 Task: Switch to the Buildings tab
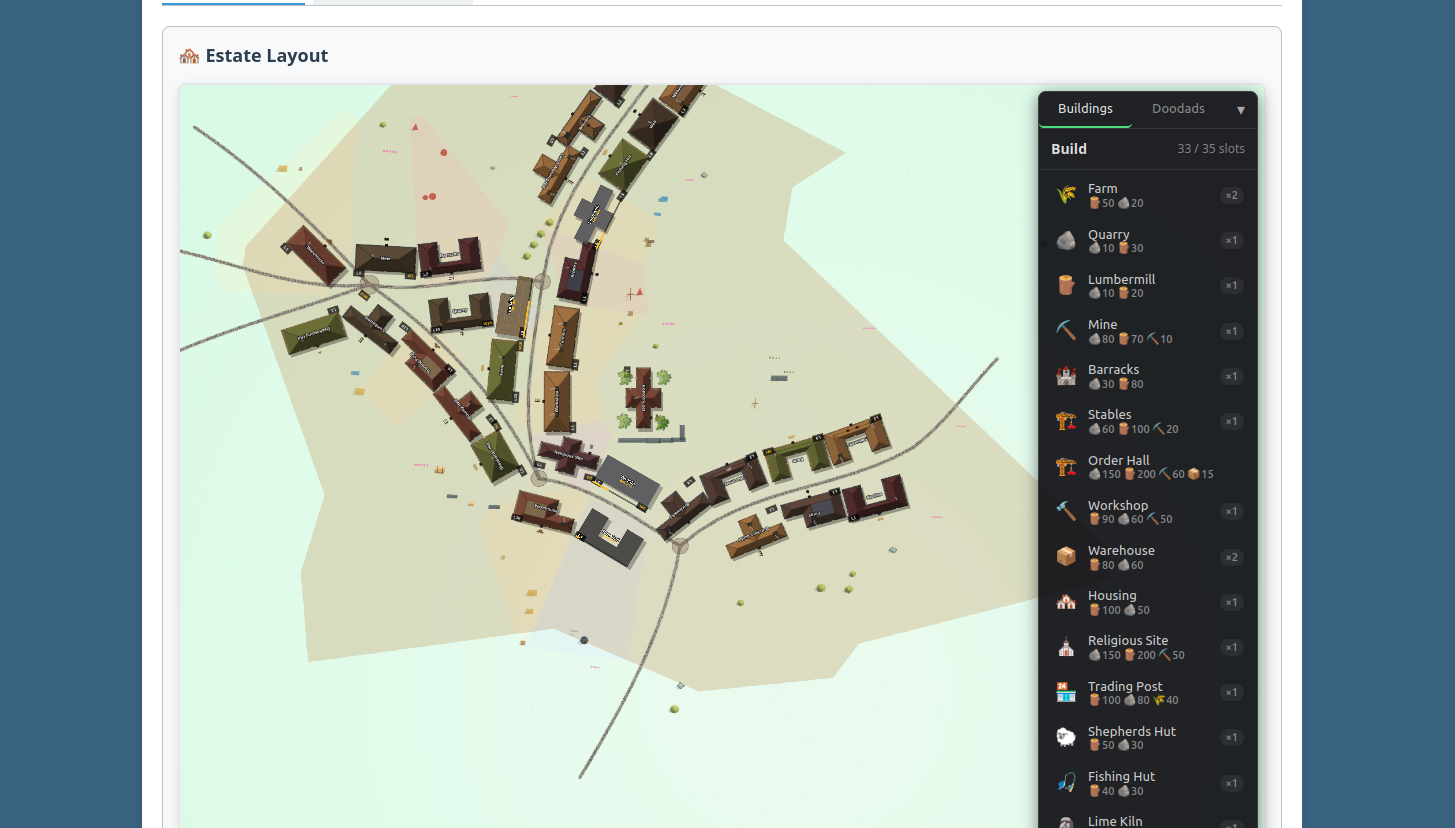point(1085,109)
